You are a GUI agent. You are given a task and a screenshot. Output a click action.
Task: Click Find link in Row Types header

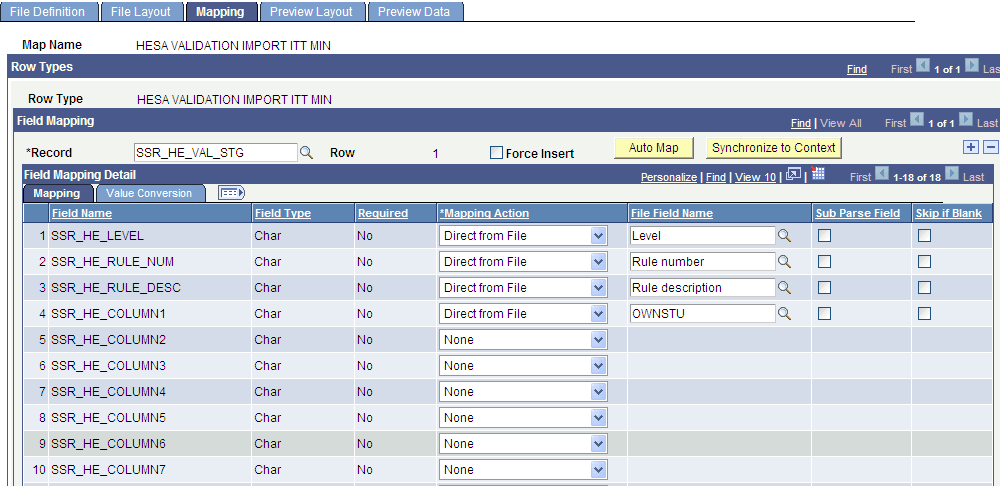(x=857, y=69)
